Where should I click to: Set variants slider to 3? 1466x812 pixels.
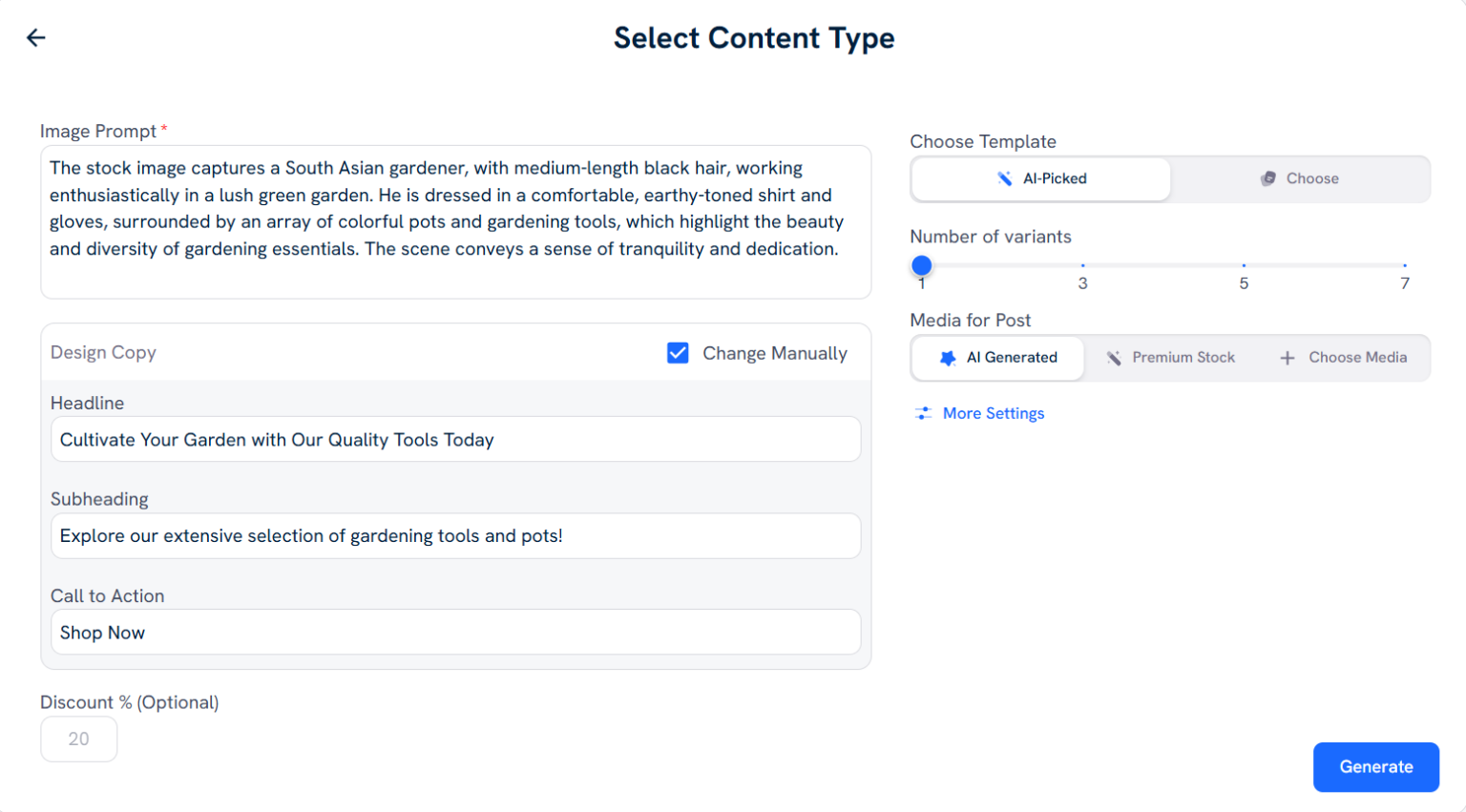click(1082, 265)
